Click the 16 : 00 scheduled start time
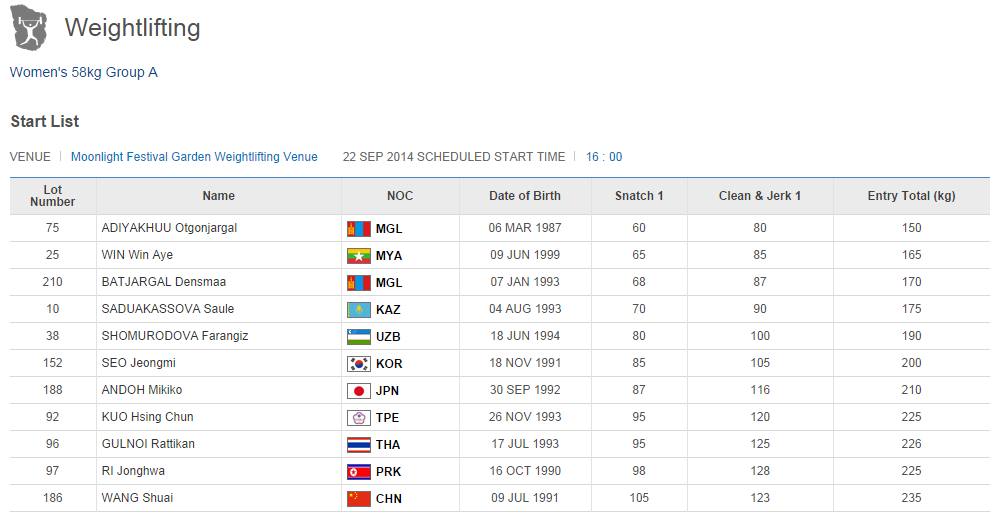 [604, 157]
